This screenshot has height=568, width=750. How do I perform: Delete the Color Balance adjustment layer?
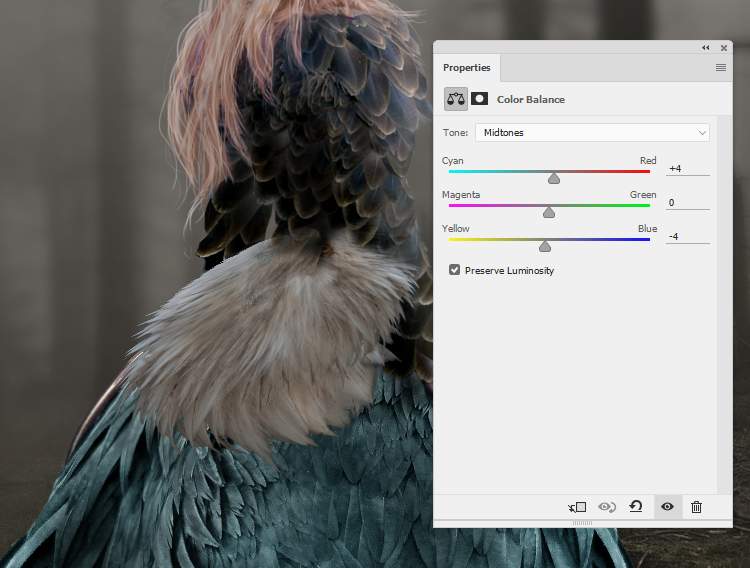coord(696,507)
